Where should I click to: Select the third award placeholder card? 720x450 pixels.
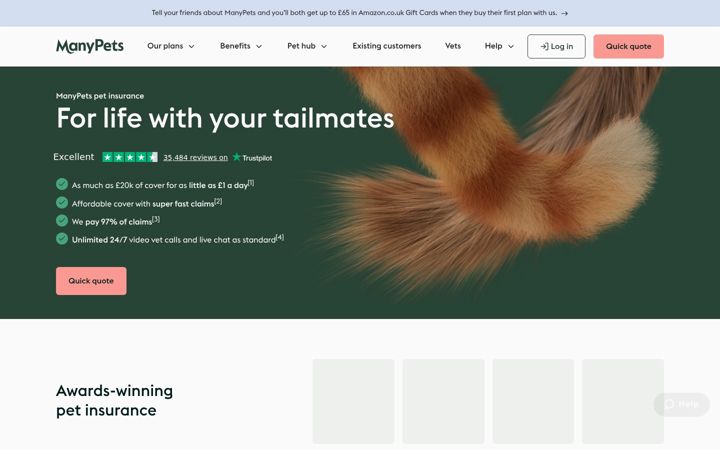(x=533, y=401)
